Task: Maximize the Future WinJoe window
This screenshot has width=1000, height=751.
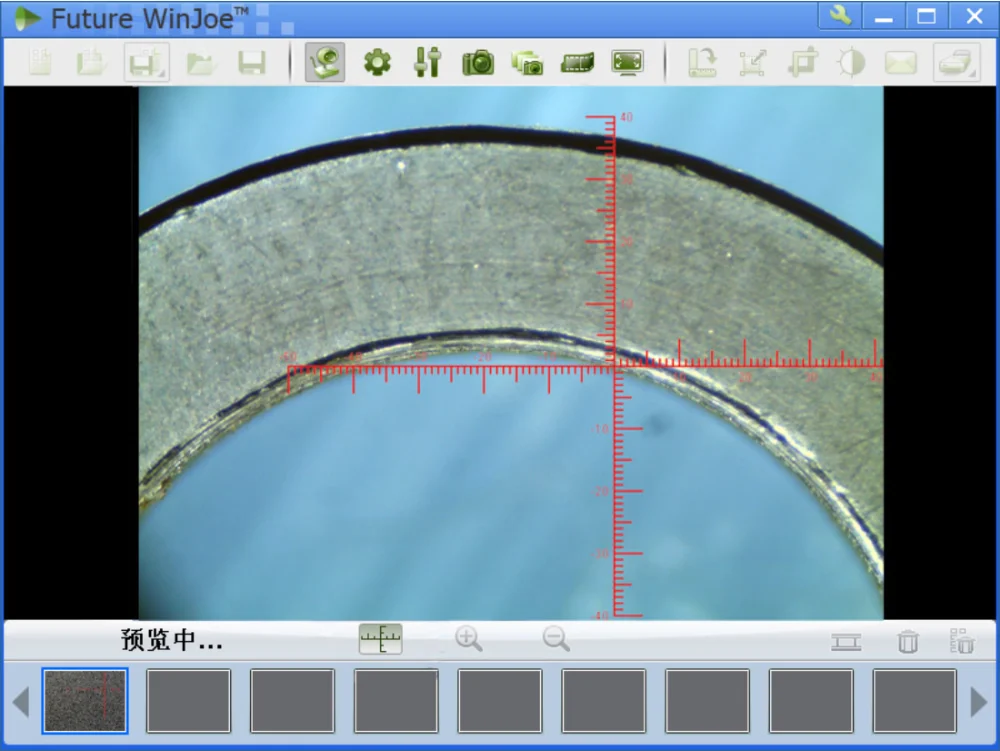Action: click(x=927, y=15)
